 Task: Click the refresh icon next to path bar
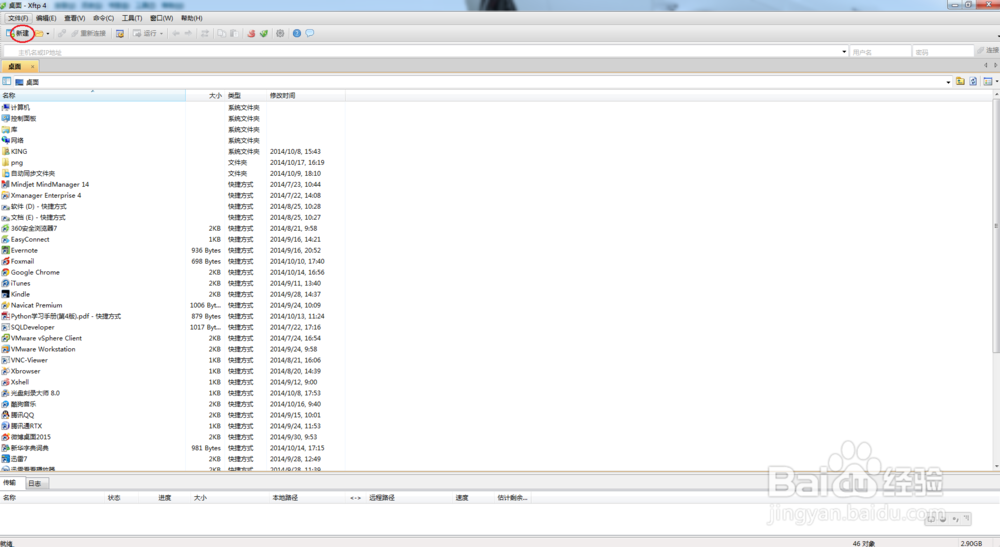click(x=973, y=82)
